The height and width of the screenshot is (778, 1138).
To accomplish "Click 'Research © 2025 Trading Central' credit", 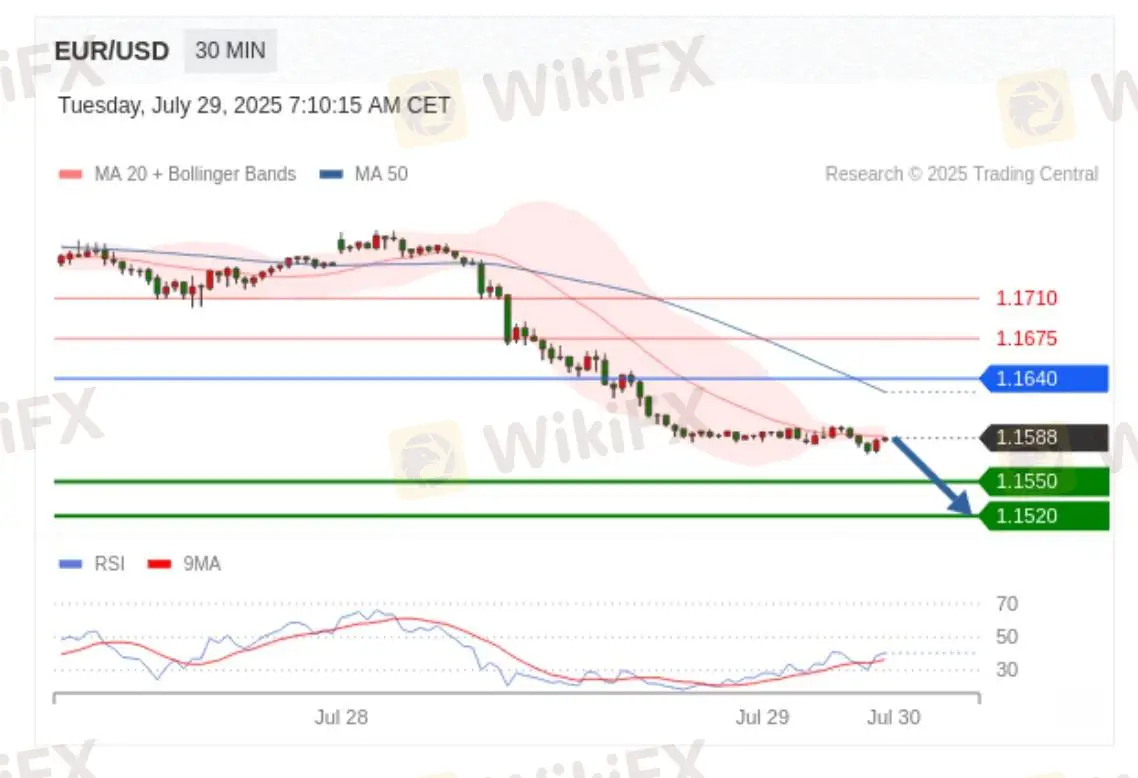I will pyautogui.click(x=962, y=174).
